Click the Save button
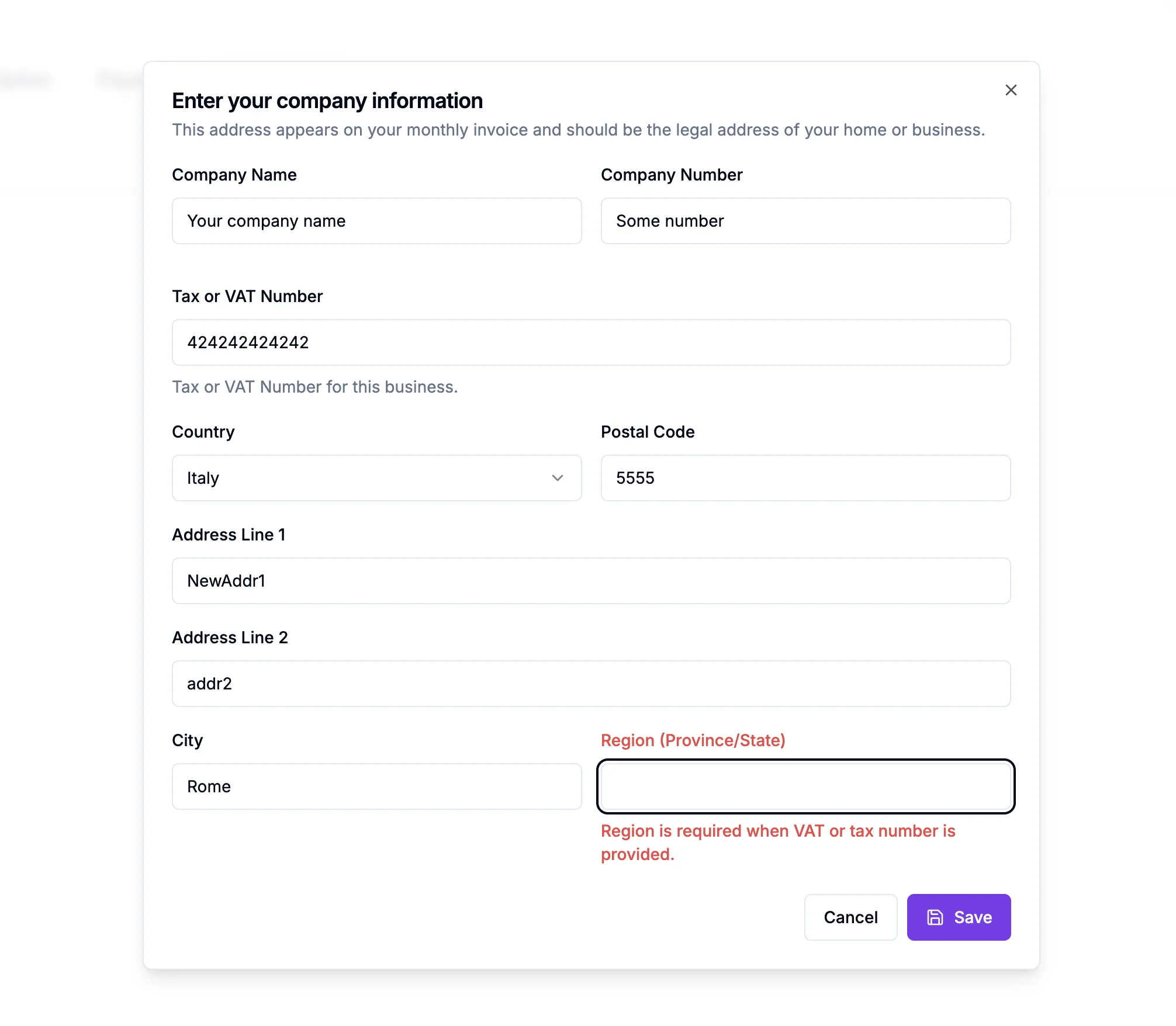The image size is (1176, 1026). tap(958, 917)
